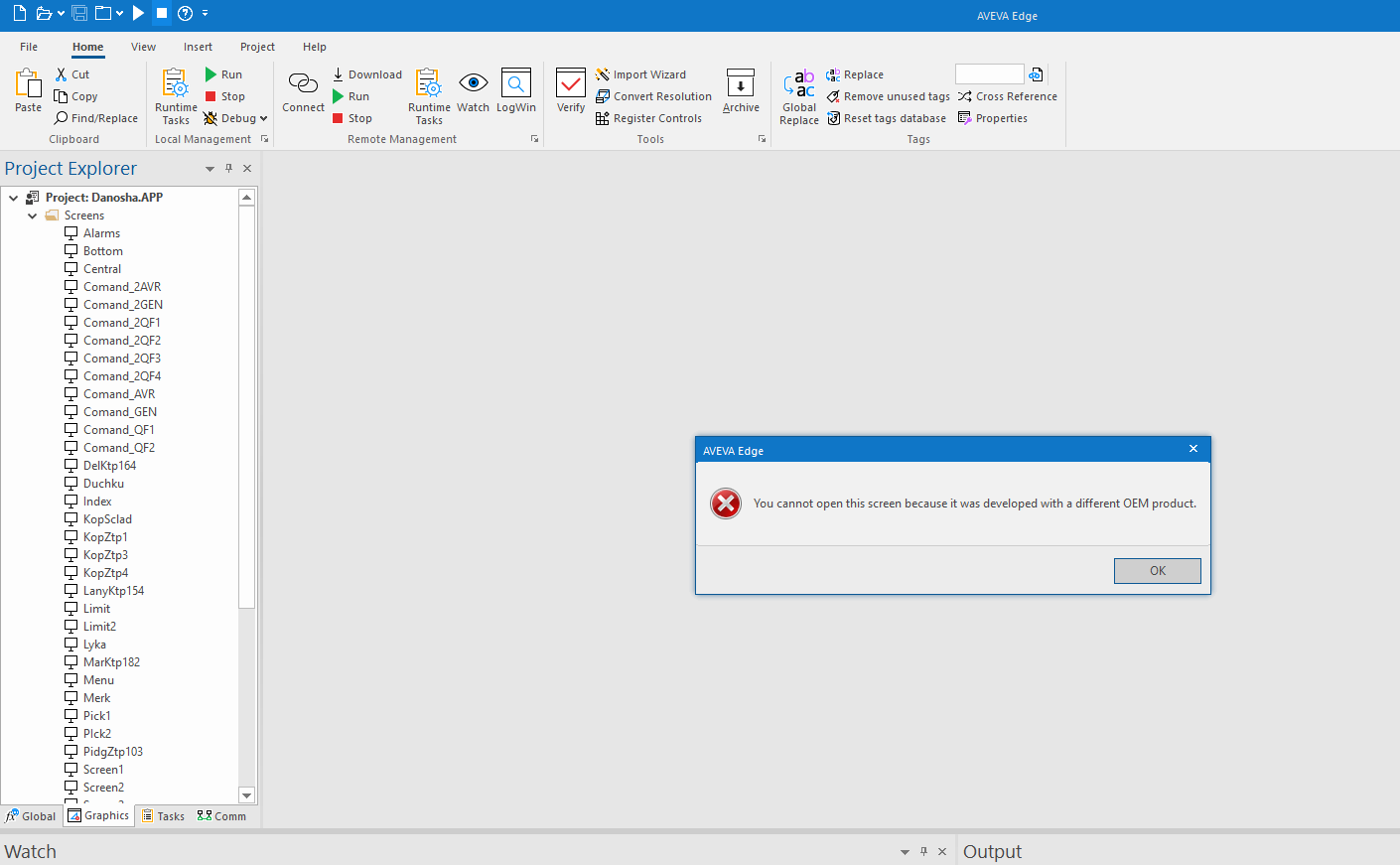Click Stop in Remote Management
This screenshot has width=1400, height=865.
pos(351,118)
